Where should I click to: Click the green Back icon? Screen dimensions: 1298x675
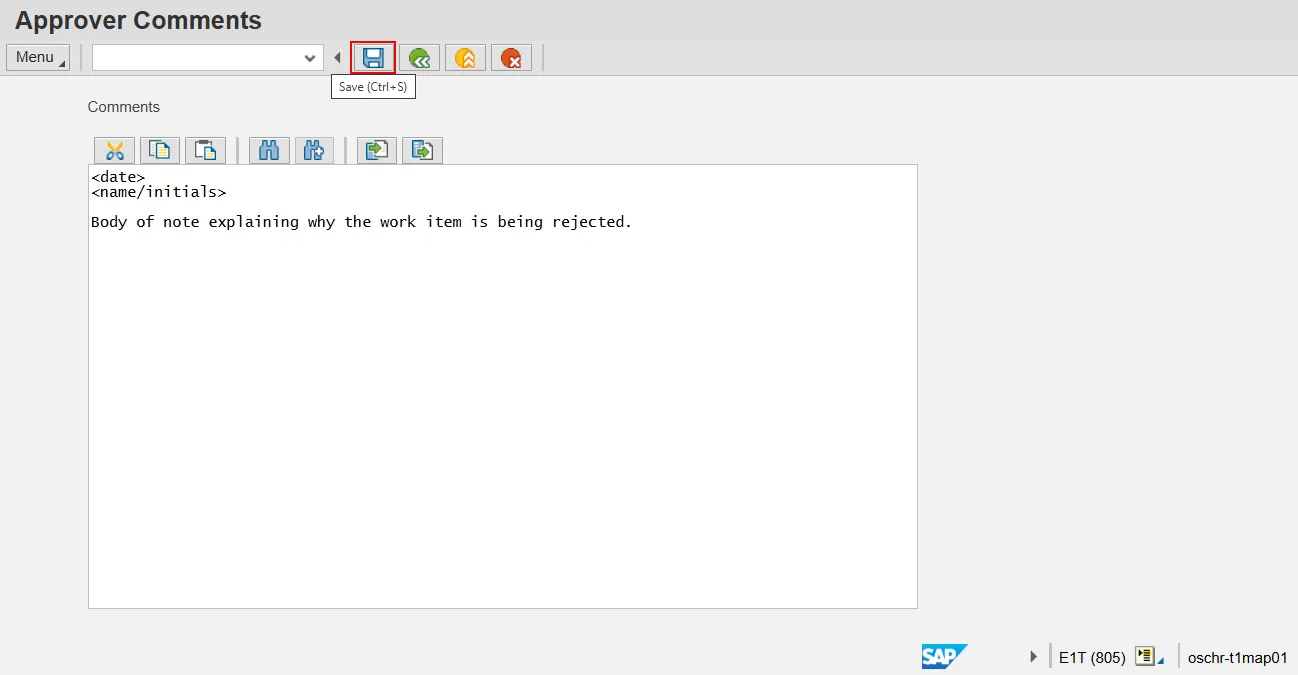pyautogui.click(x=419, y=58)
